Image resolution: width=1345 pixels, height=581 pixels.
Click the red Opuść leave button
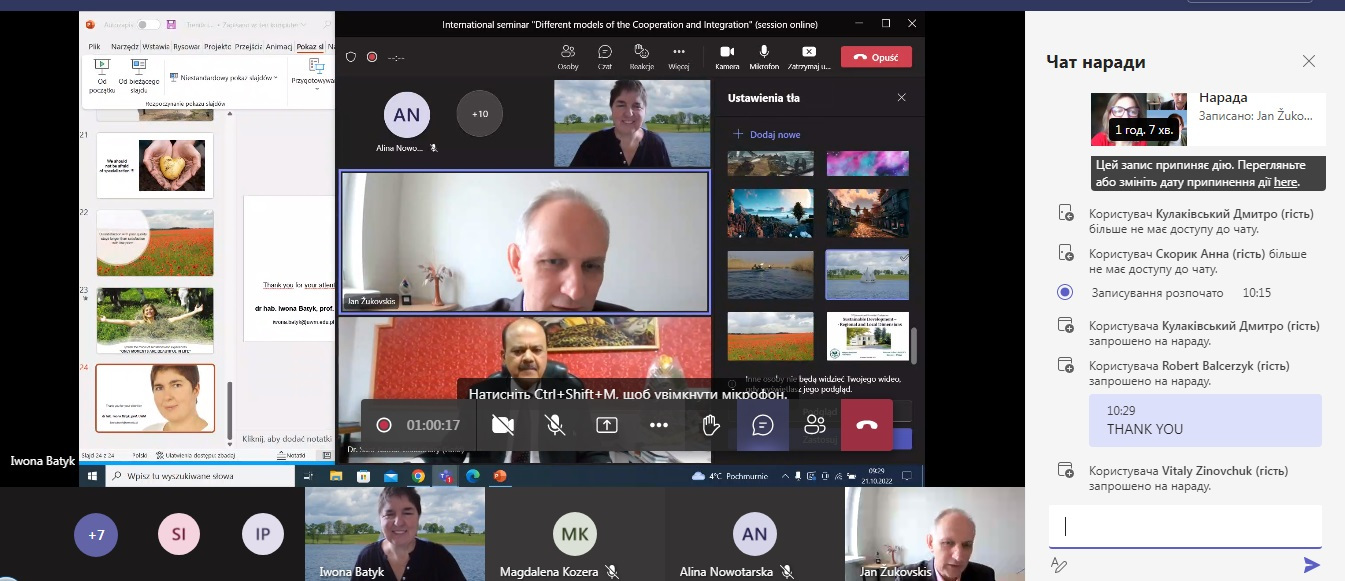click(876, 57)
